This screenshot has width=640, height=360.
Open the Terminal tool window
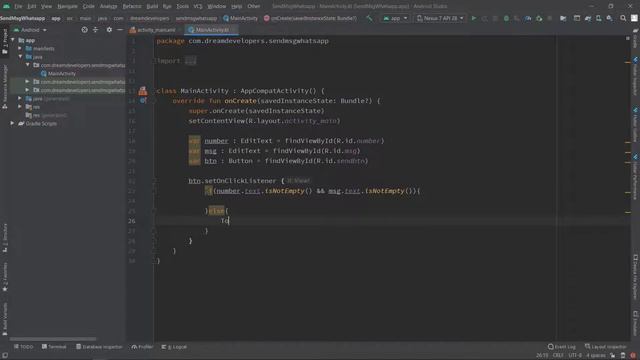[54, 347]
